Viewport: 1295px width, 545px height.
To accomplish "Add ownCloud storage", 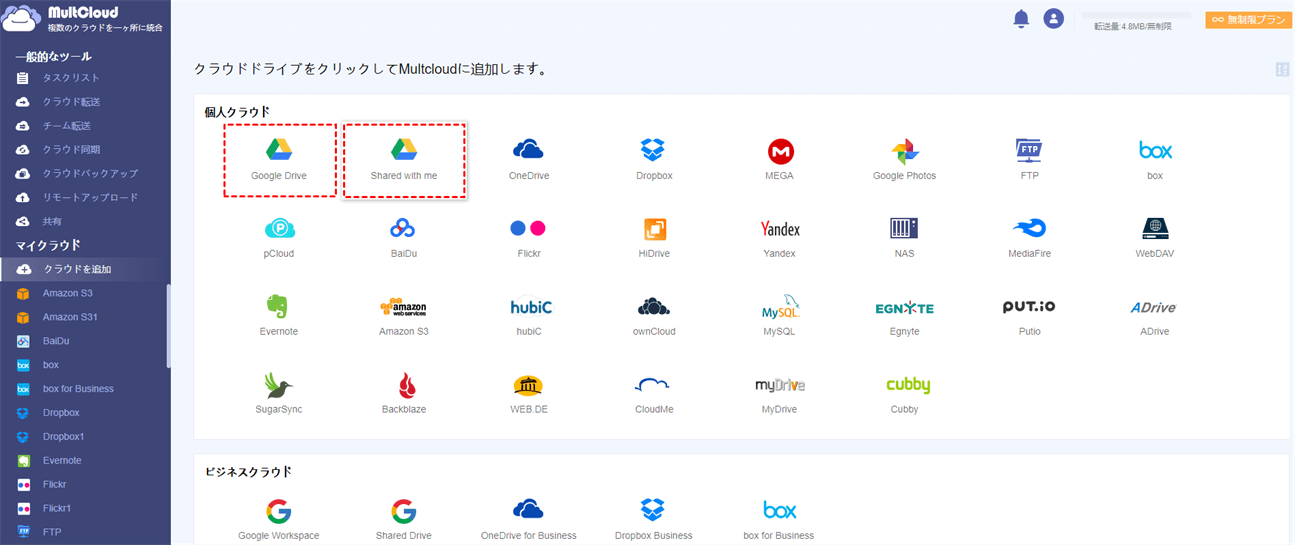I will [x=654, y=316].
